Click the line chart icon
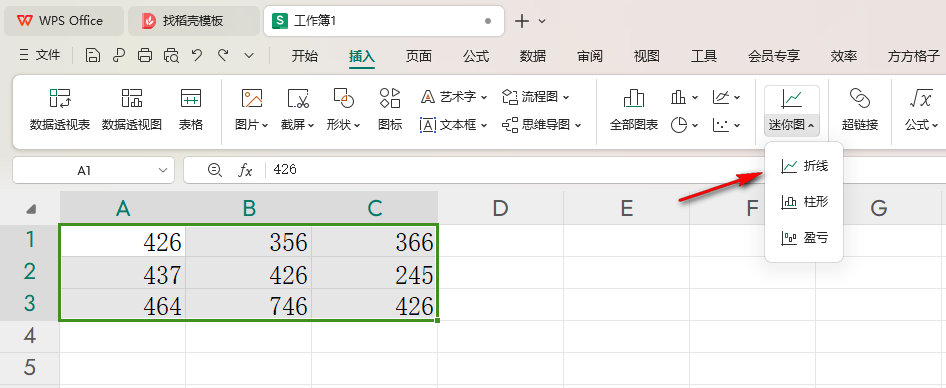946x388 pixels. pos(720,97)
